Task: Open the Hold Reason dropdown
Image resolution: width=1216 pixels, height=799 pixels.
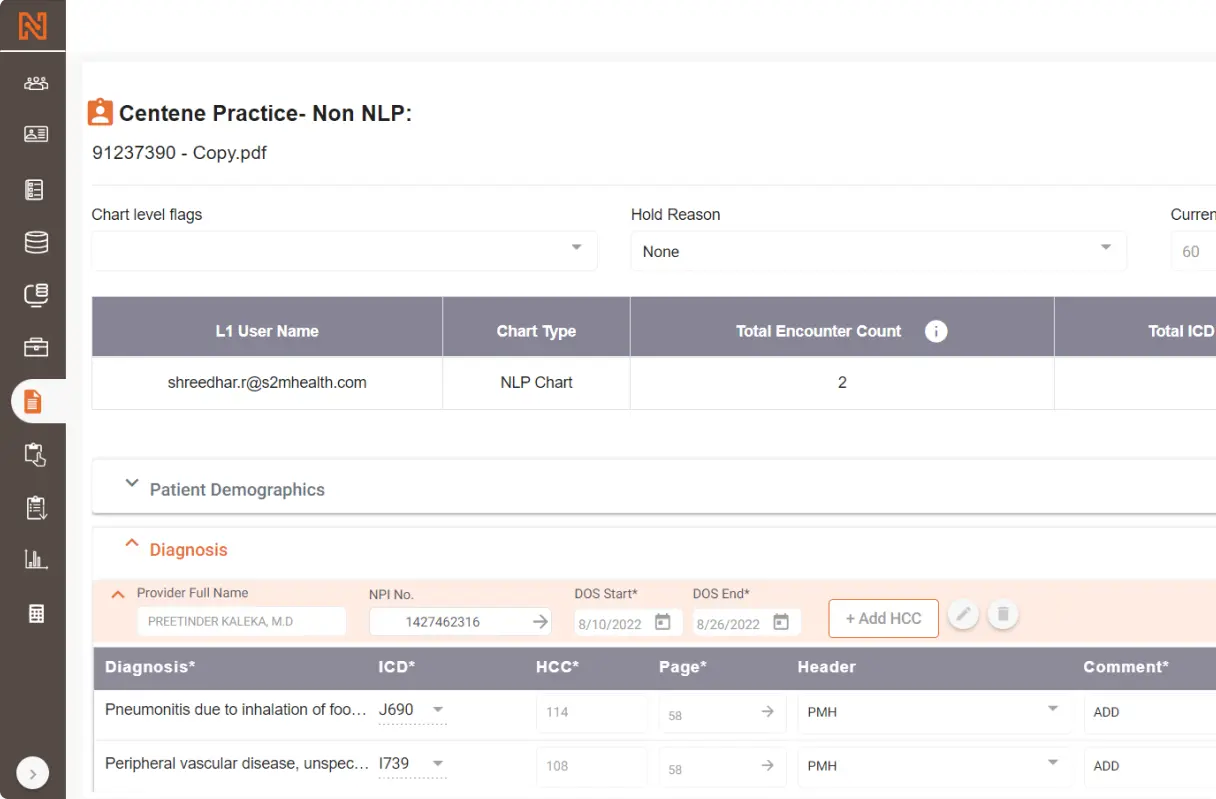Action: 878,251
